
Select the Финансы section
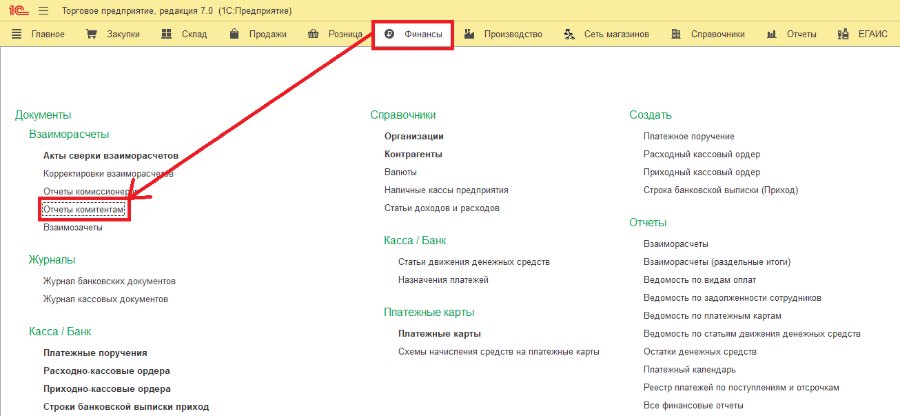coord(424,34)
